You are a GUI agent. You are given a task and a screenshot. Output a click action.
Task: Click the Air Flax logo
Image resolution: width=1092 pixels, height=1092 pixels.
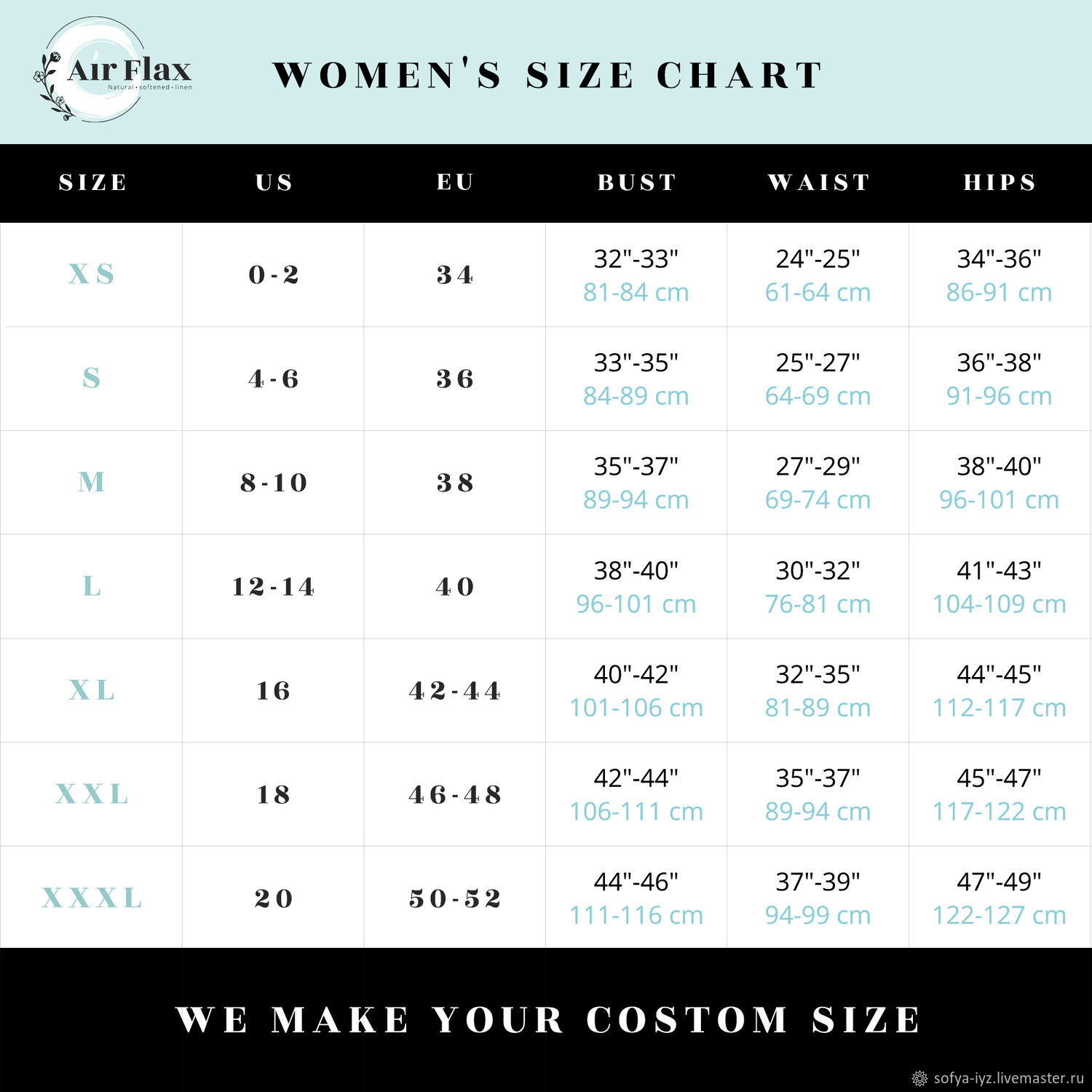click(113, 71)
